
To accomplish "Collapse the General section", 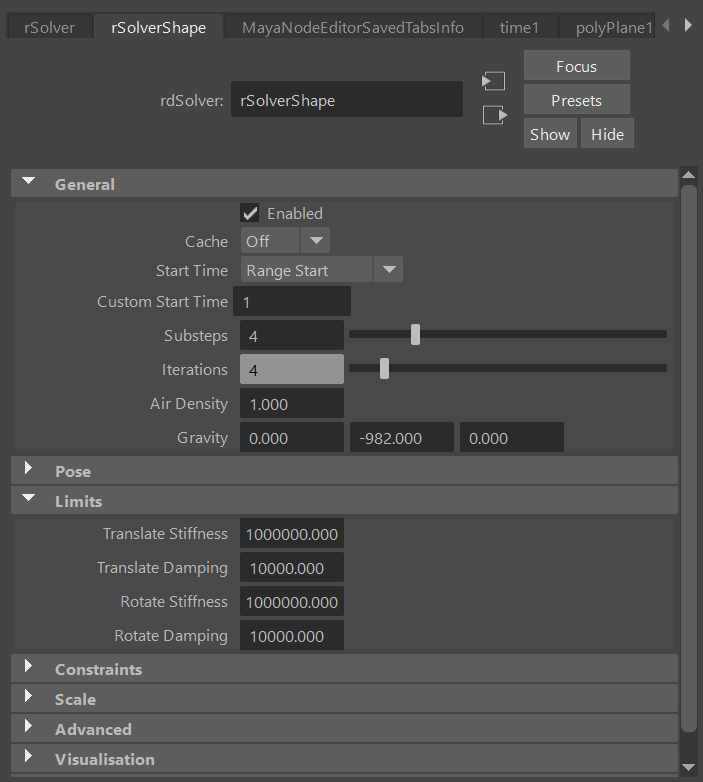I will click(x=29, y=183).
